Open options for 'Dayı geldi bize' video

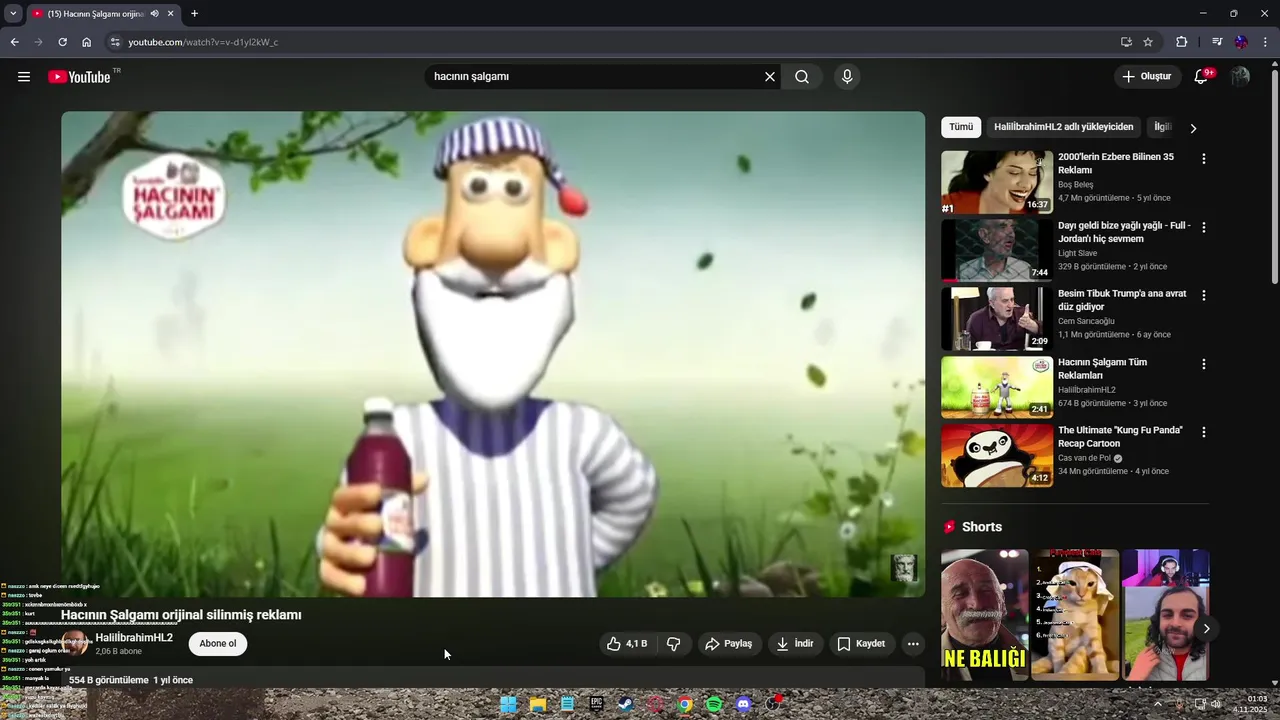[1203, 227]
